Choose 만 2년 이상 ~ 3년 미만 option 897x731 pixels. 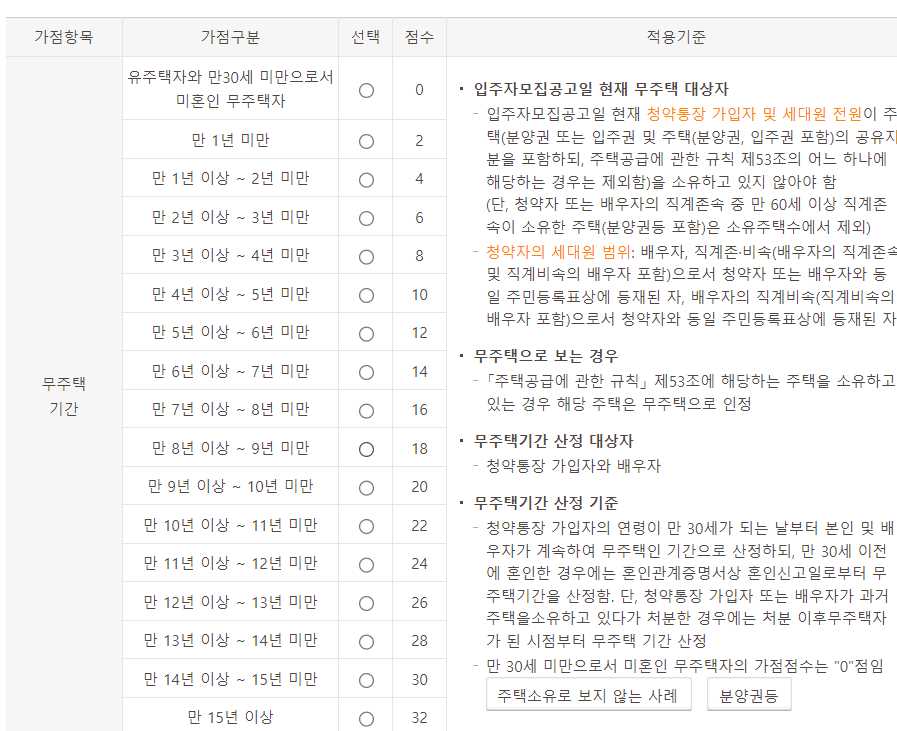pos(366,218)
